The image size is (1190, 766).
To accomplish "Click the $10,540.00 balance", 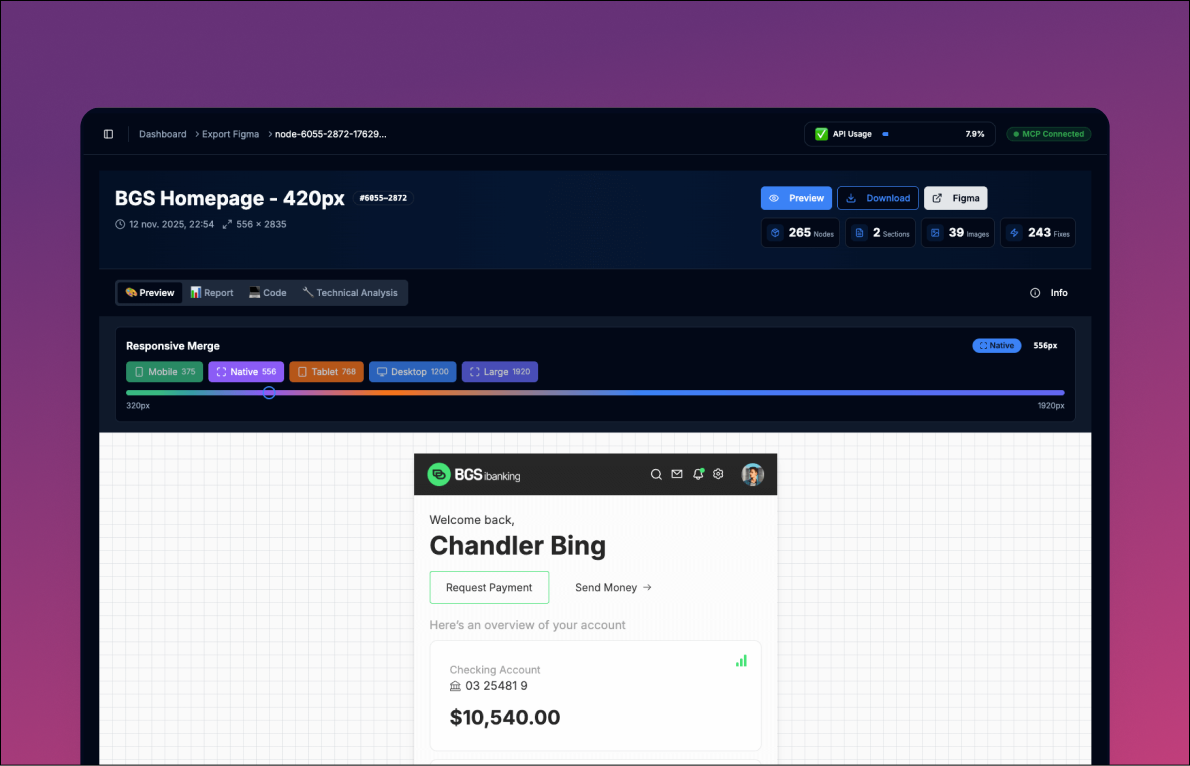I will click(505, 717).
